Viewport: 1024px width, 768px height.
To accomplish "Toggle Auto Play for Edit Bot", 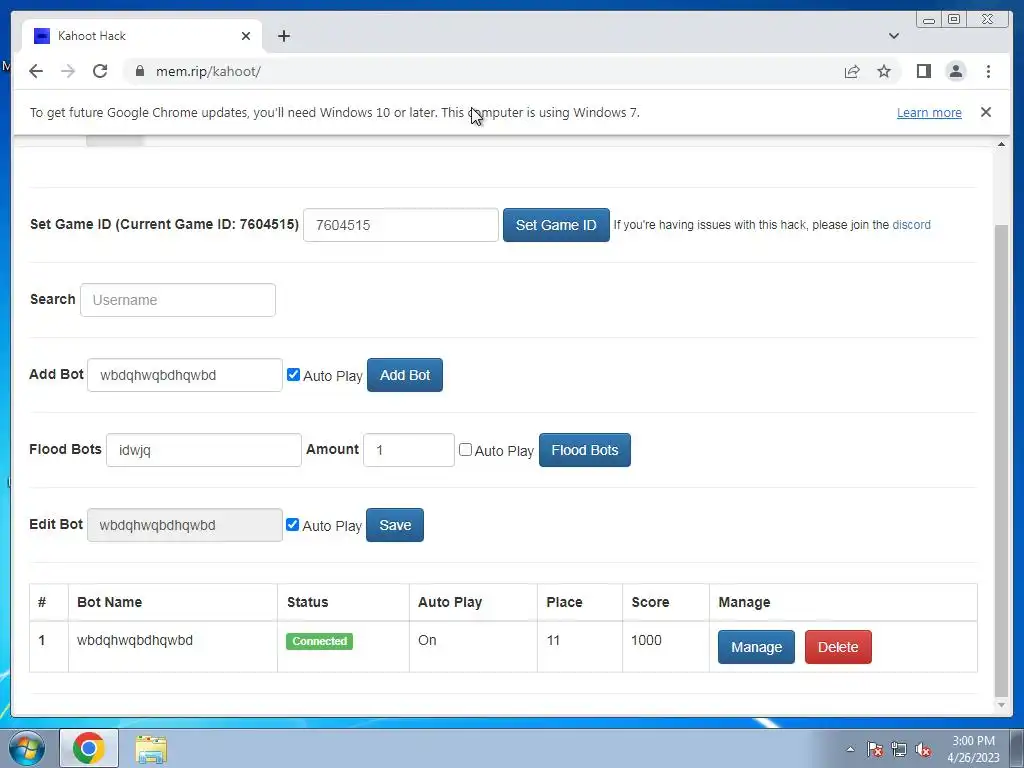I will pos(293,524).
